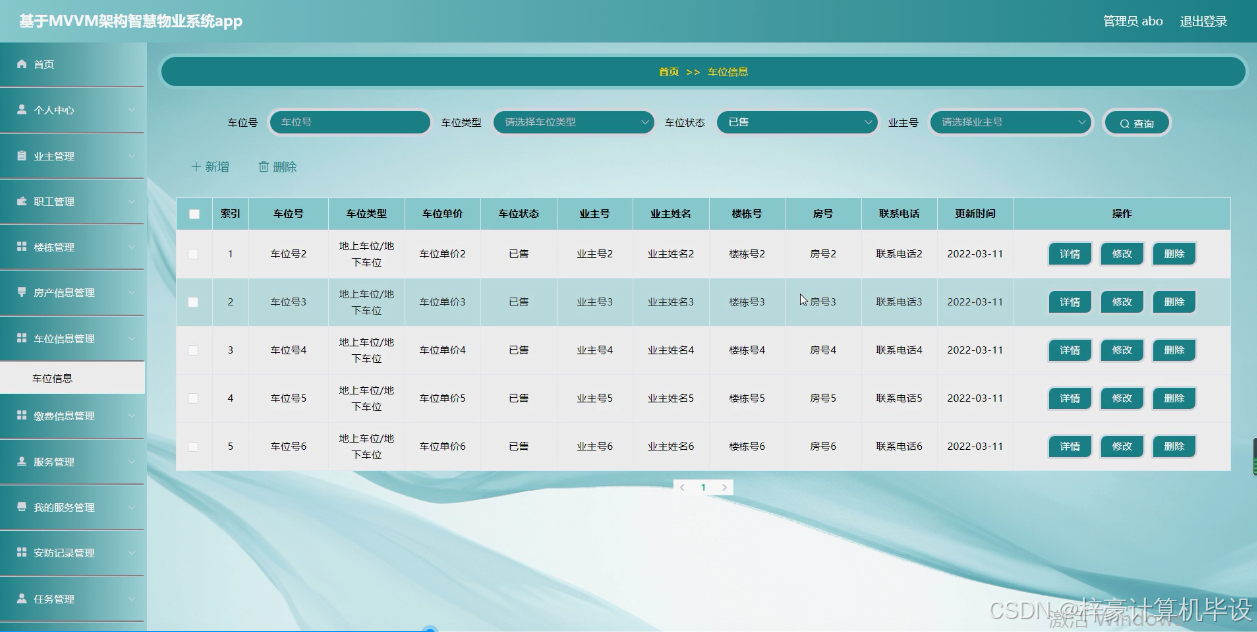Show 详情 for row 车位号6

click(x=1070, y=446)
